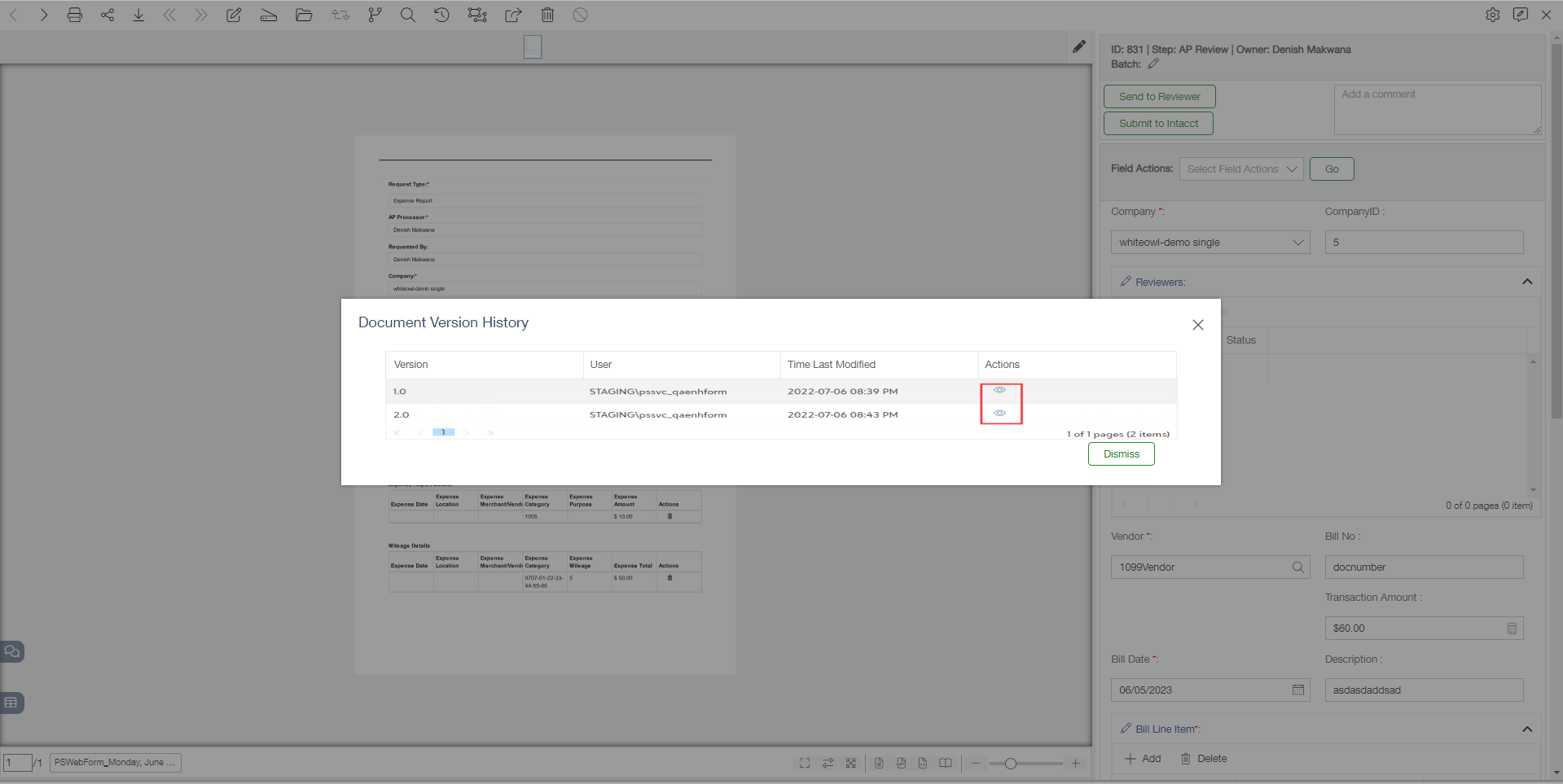
Task: View version 1.0 with eye icon
Action: pos(999,390)
